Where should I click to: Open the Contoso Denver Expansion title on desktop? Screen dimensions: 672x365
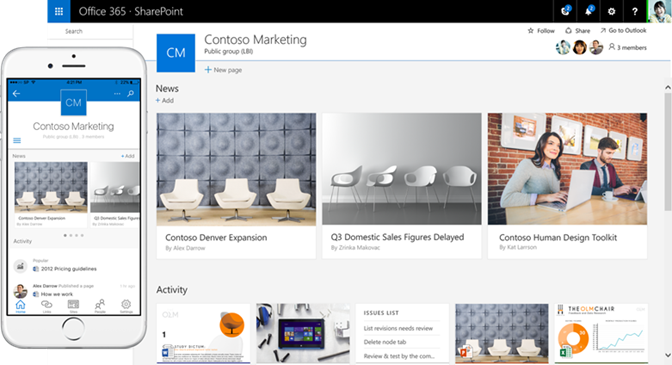pos(216,238)
